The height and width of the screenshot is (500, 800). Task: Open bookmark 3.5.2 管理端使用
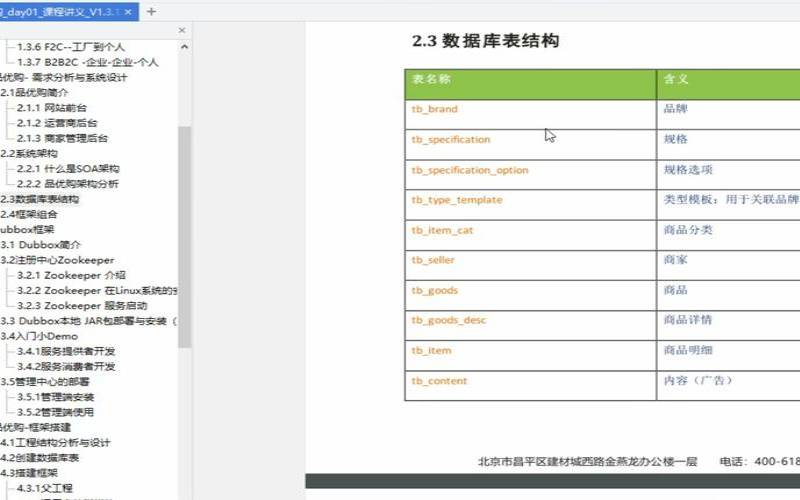[55, 412]
